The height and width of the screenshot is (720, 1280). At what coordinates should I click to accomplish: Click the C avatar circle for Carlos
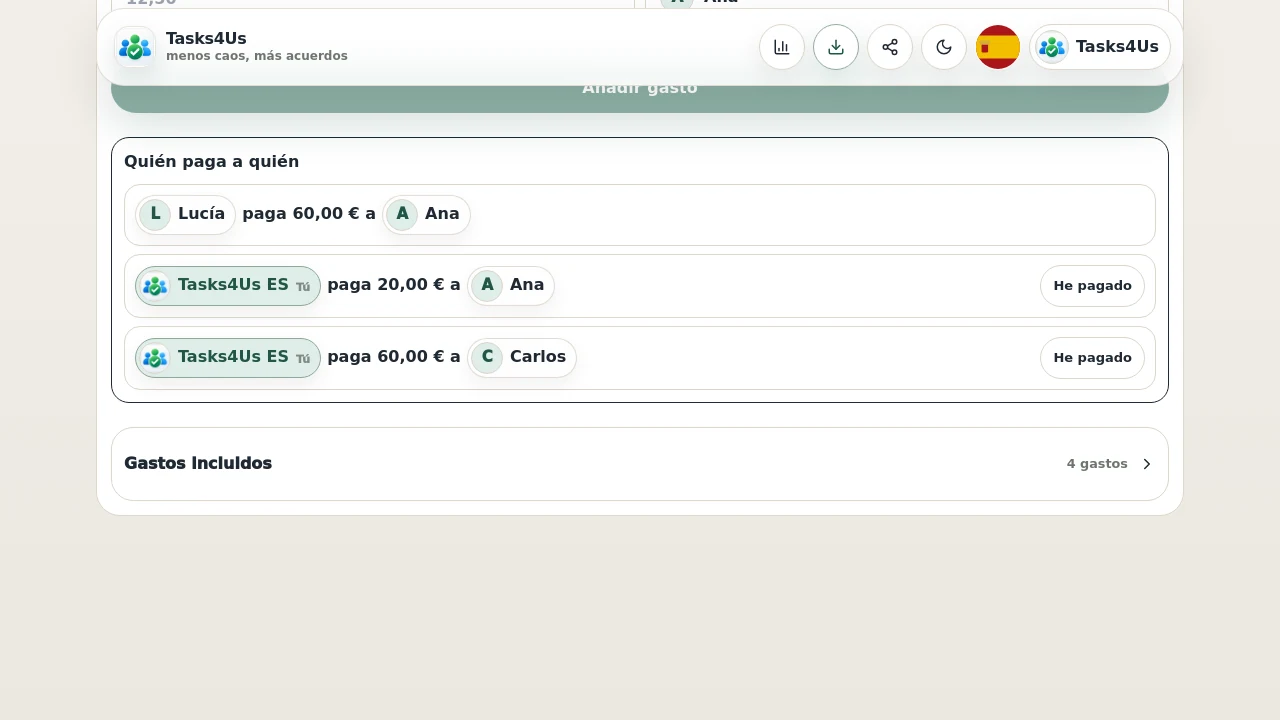click(487, 357)
